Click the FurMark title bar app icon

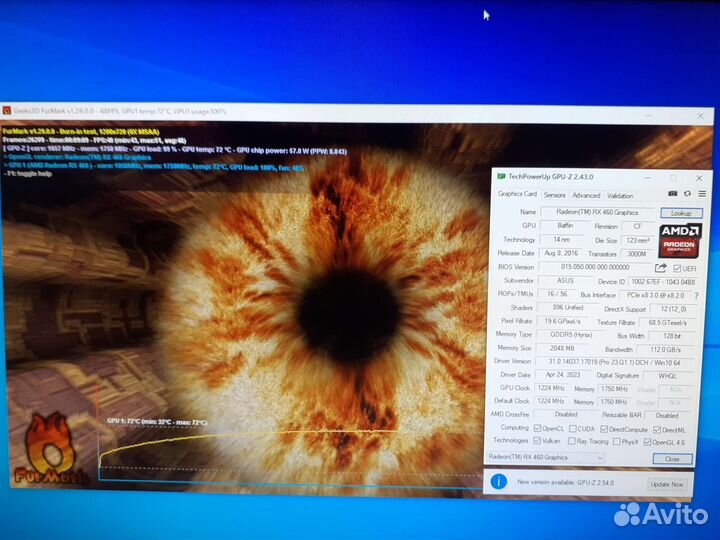click(6, 111)
